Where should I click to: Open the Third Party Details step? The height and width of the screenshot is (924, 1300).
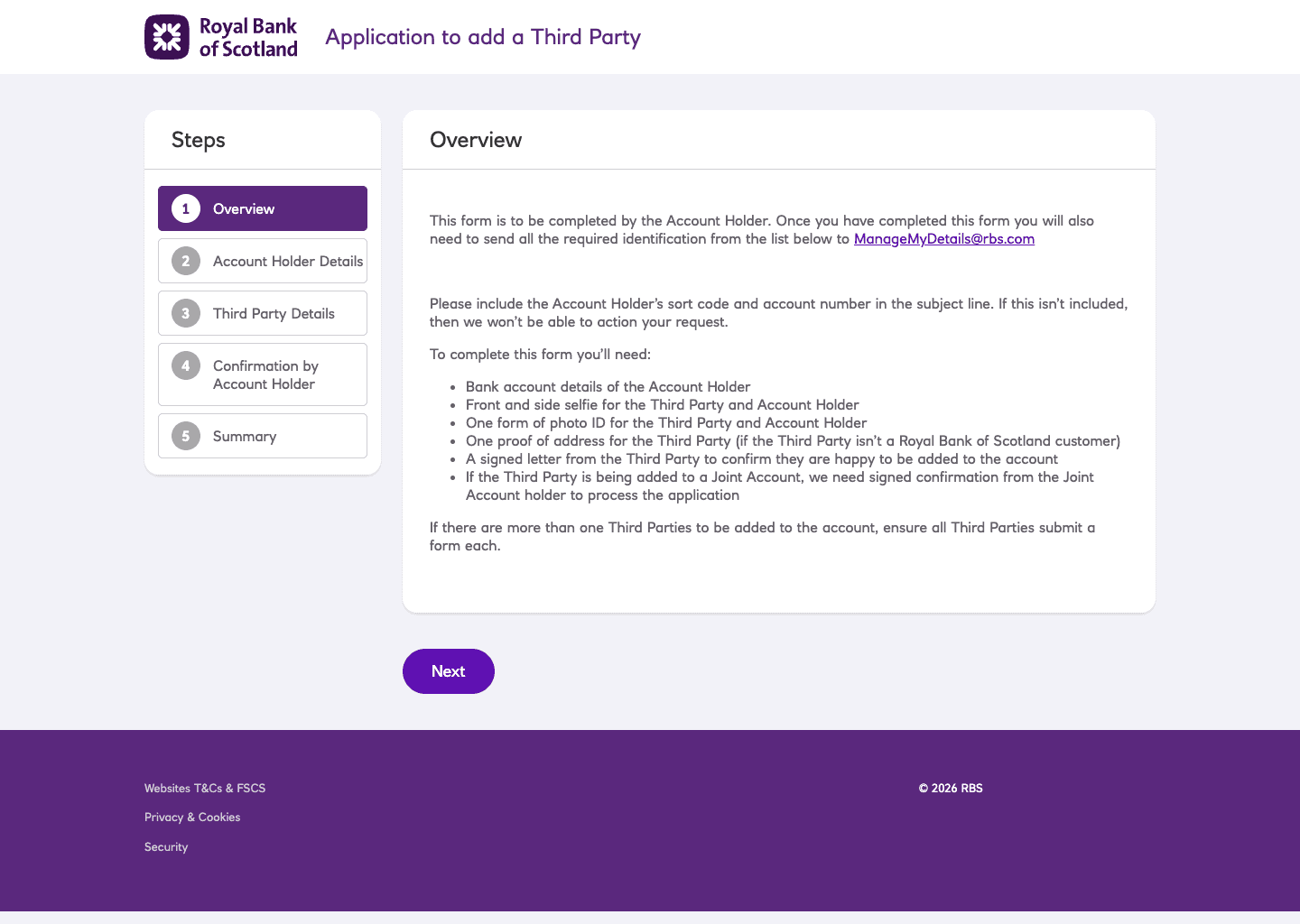coord(263,313)
